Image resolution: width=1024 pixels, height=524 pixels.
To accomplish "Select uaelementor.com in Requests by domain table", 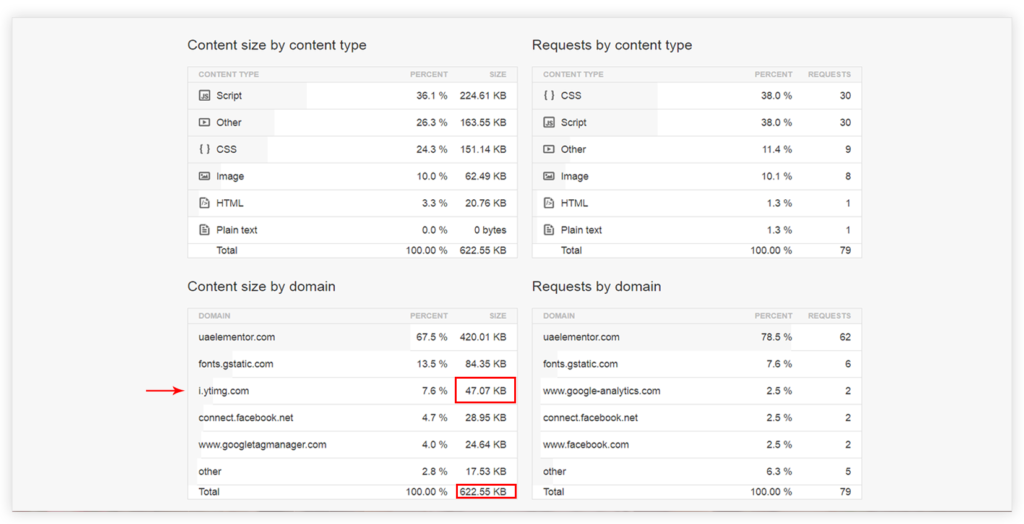I will pos(581,337).
